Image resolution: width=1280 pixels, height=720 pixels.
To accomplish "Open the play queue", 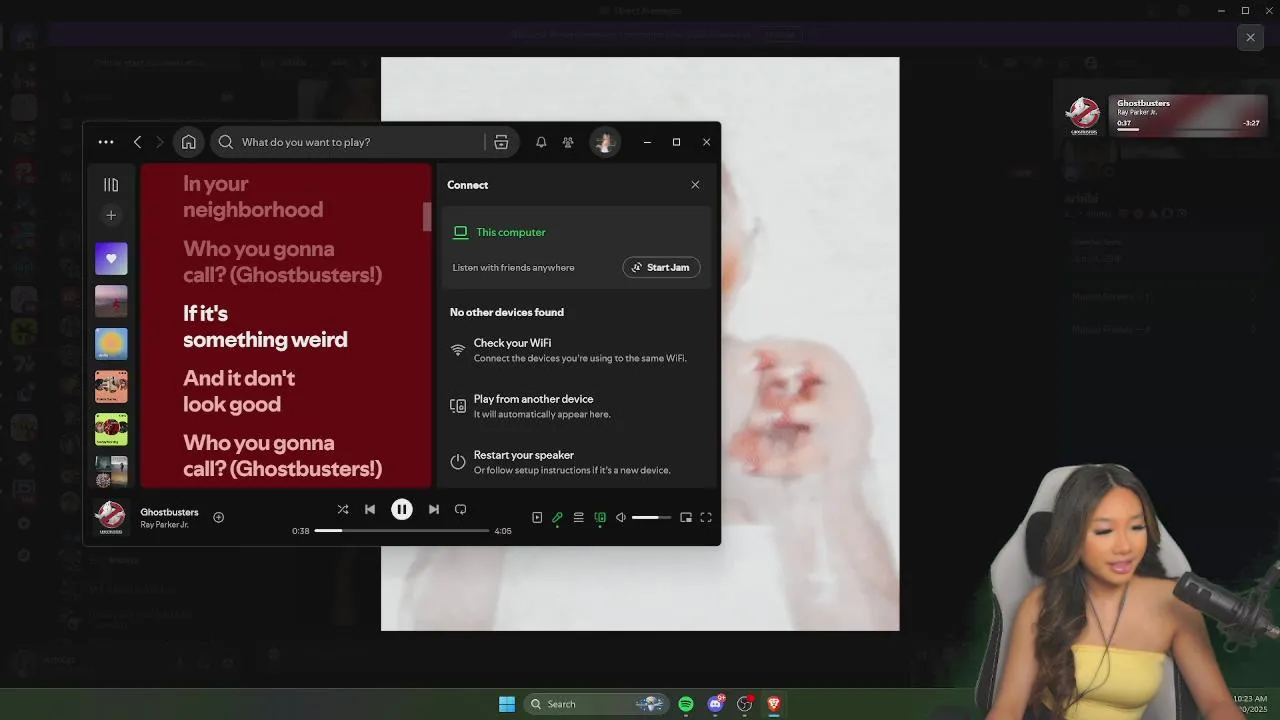I will pos(578,517).
